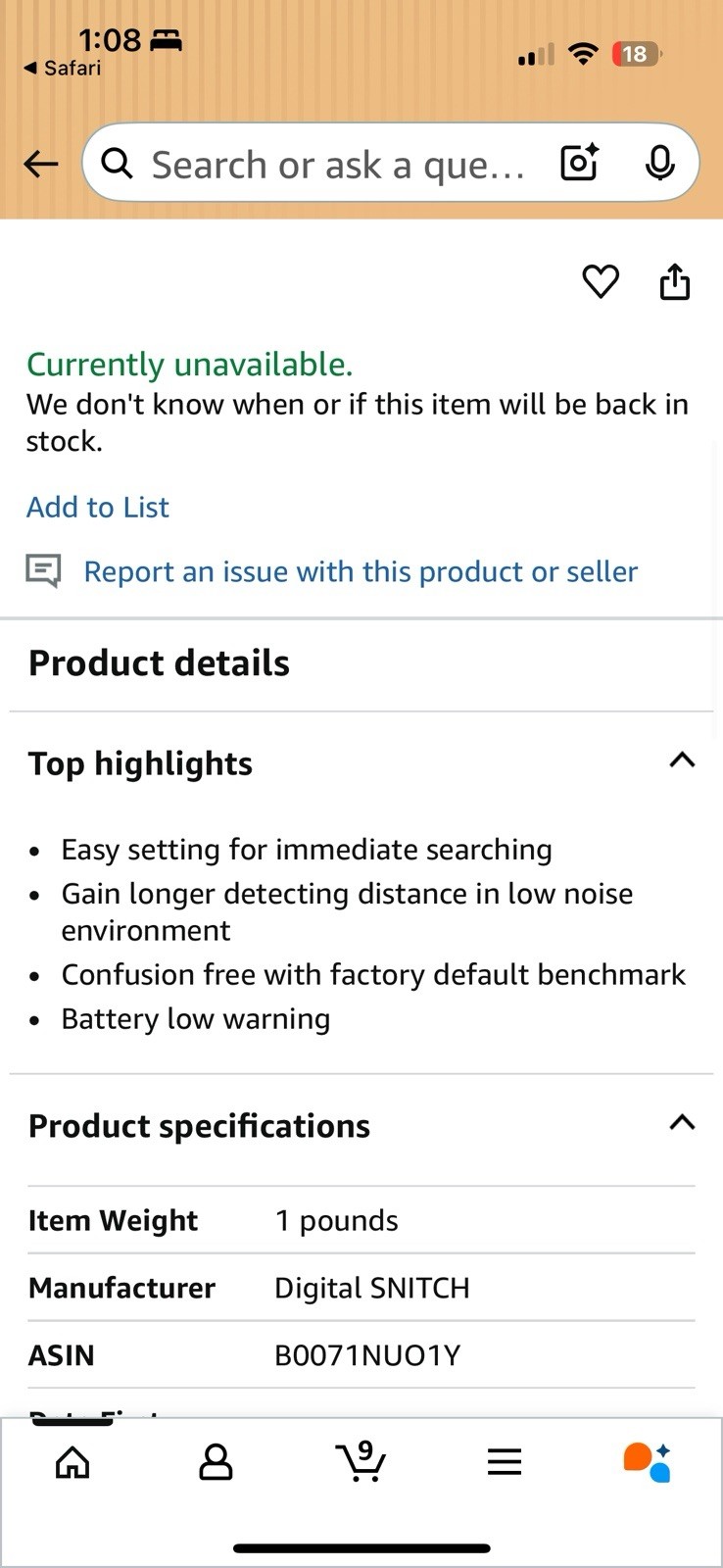Image resolution: width=723 pixels, height=1568 pixels.
Task: Open the Home tab icon
Action: coord(72,1462)
